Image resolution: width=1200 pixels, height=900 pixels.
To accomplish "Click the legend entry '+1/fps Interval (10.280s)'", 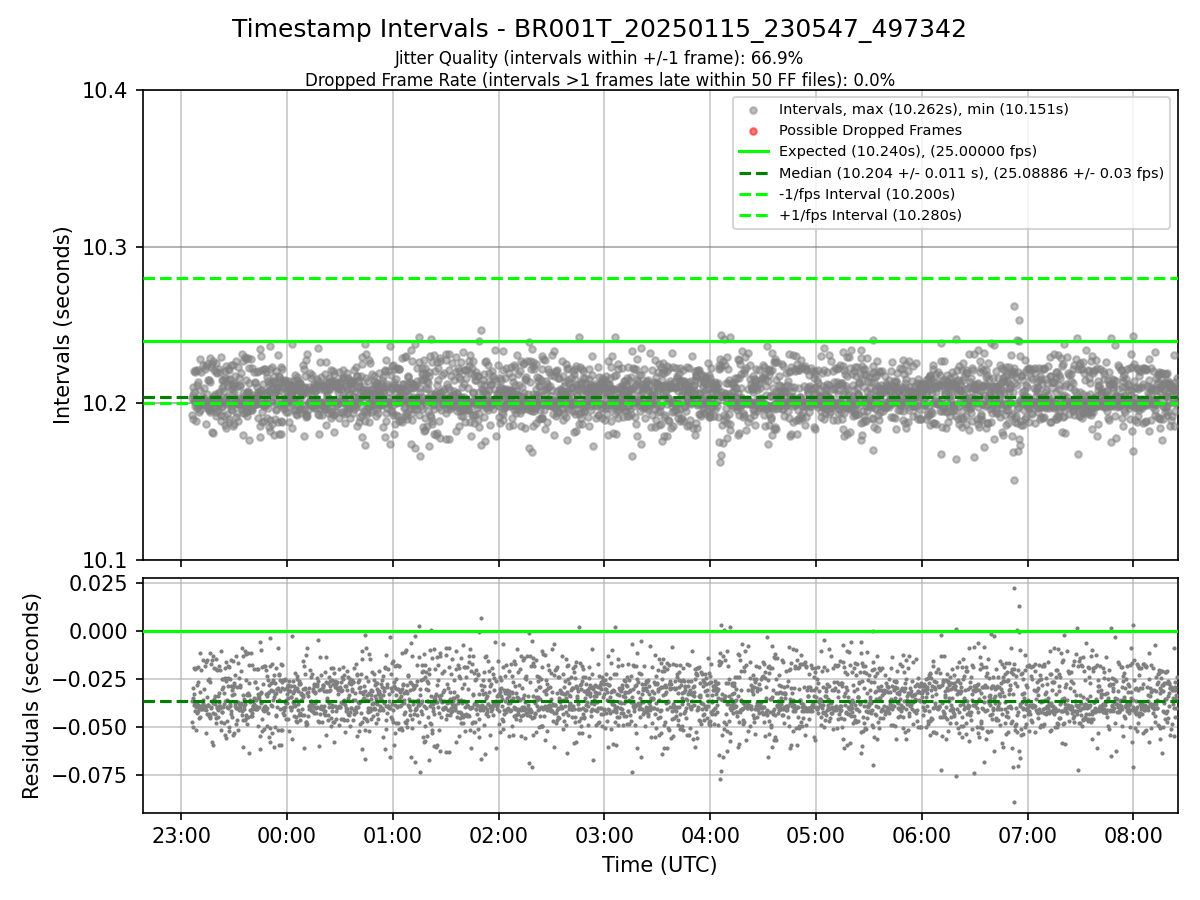I will tap(869, 215).
